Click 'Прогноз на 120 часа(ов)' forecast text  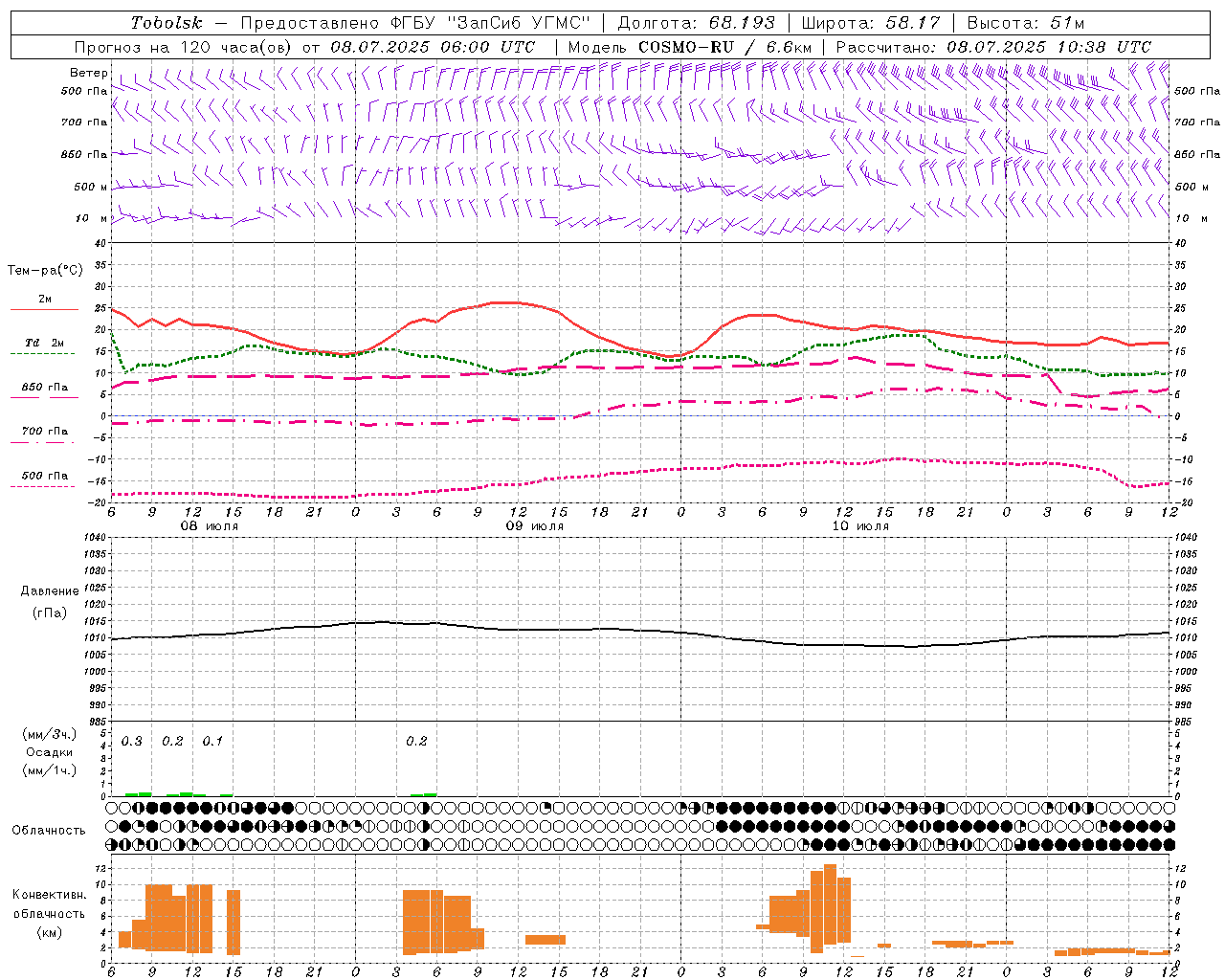pyautogui.click(x=184, y=47)
